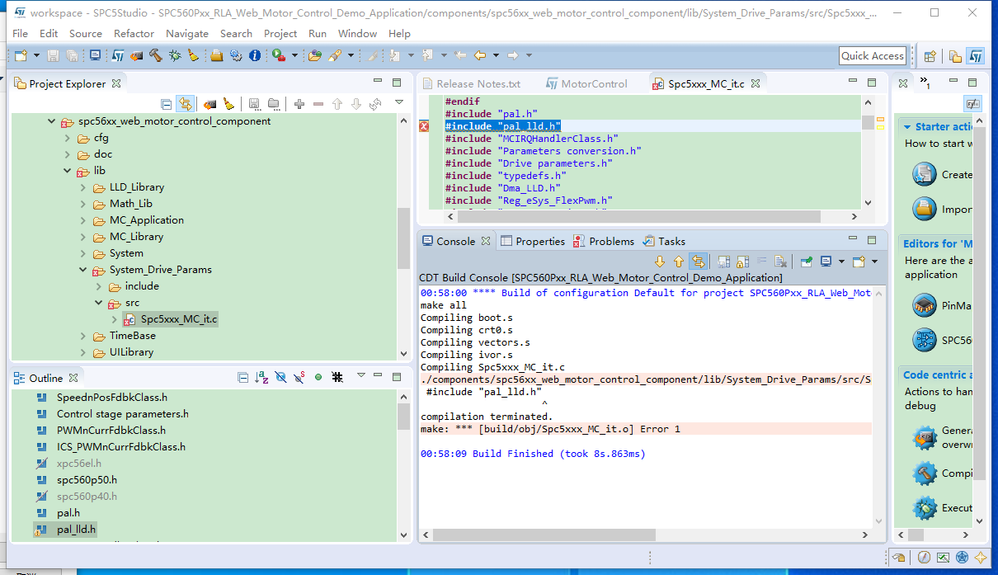The width and height of the screenshot is (998, 575).
Task: Click the chip icon next to the hammer in the main toolbar
Action: 136,56
